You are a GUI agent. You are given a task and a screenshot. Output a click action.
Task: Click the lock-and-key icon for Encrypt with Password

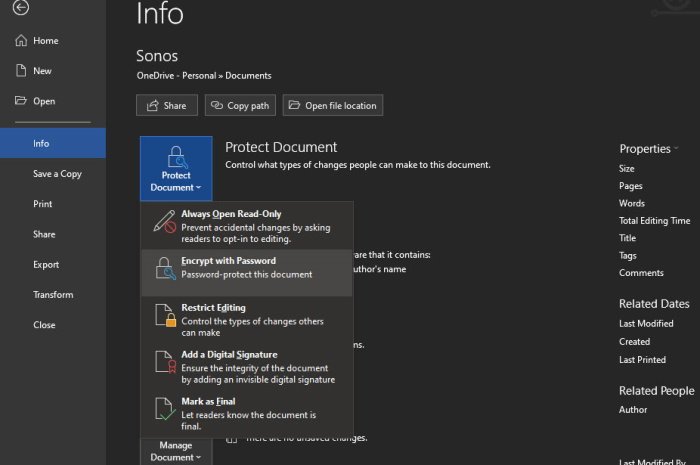click(x=165, y=268)
